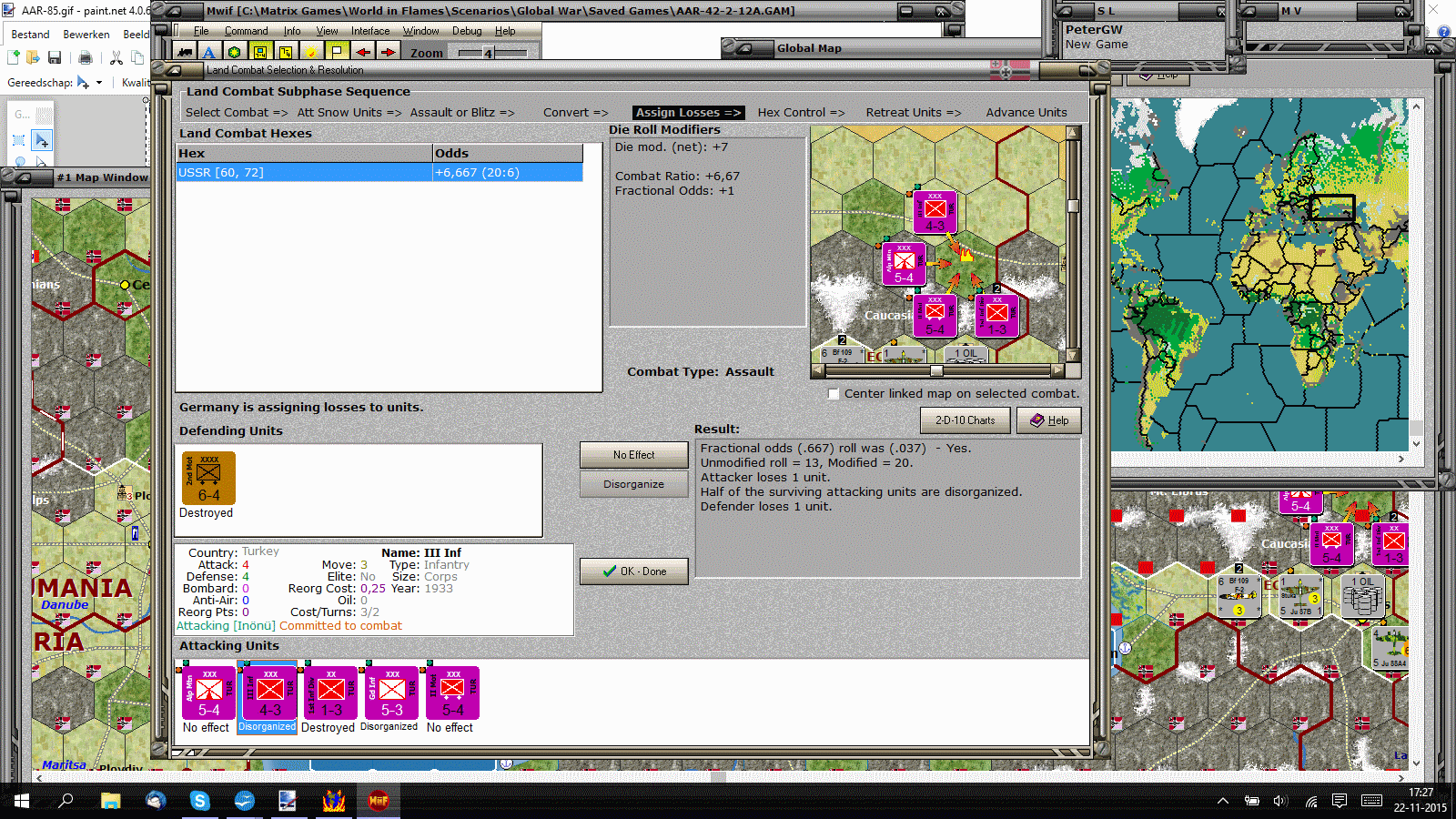Click the combat map vertical scrollbar thumb

coord(1073,206)
